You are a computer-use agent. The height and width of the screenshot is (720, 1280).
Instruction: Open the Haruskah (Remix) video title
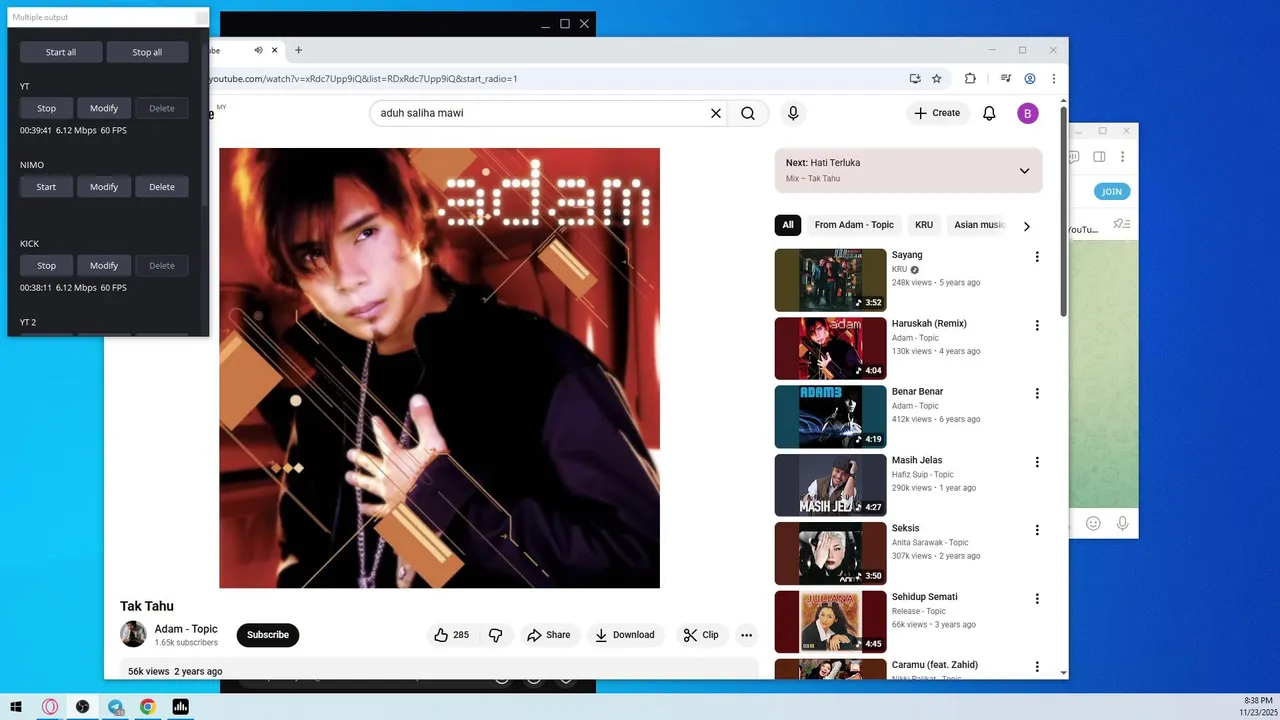tap(929, 324)
